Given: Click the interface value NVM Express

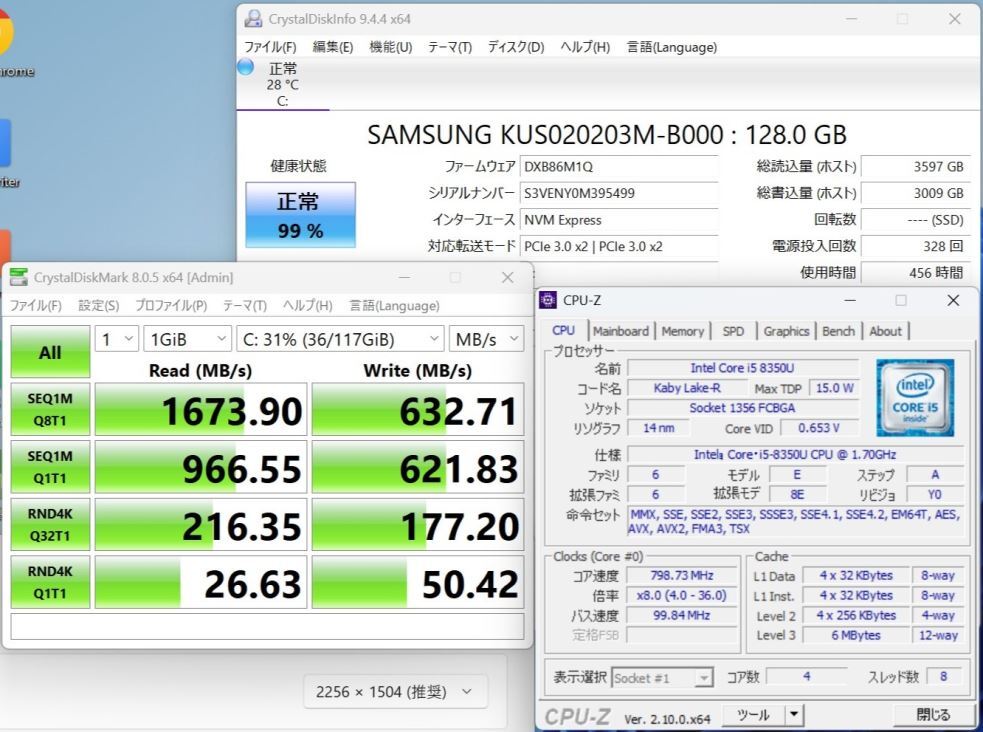Looking at the screenshot, I should point(619,220).
